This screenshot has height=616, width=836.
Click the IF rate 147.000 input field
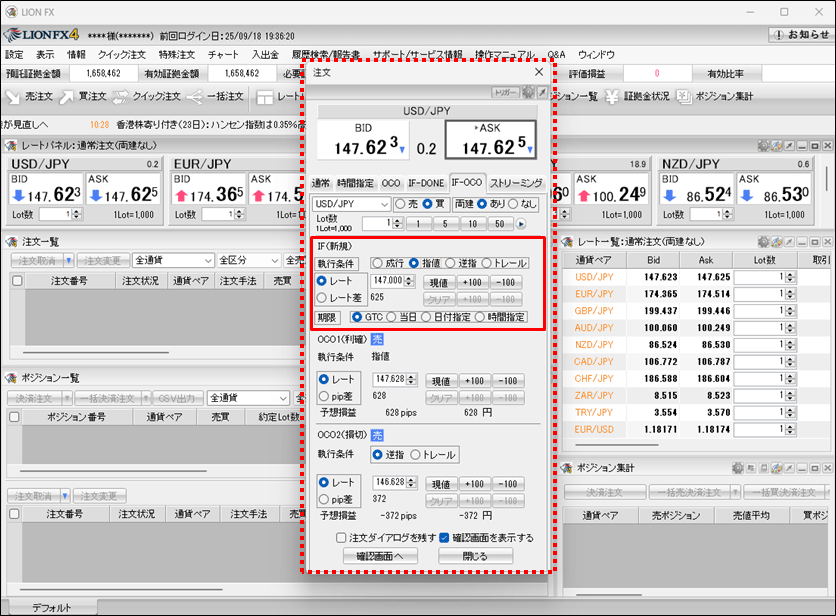coord(388,282)
